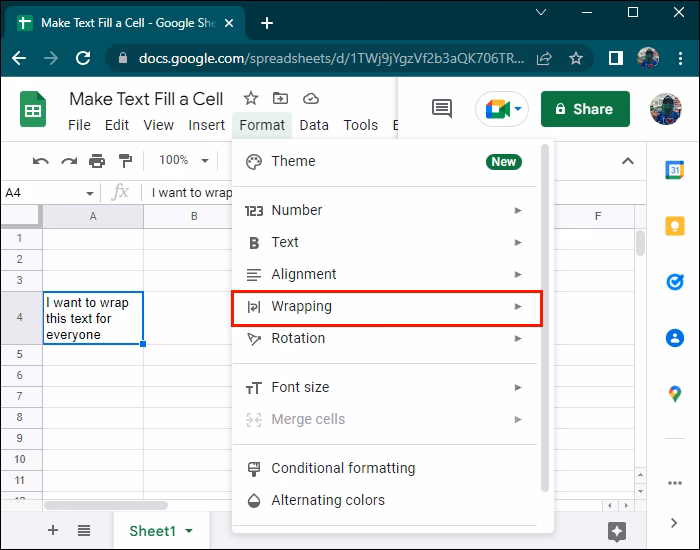Screen dimensions: 700x550
Task: Open the comment history icon
Action: coord(441,109)
